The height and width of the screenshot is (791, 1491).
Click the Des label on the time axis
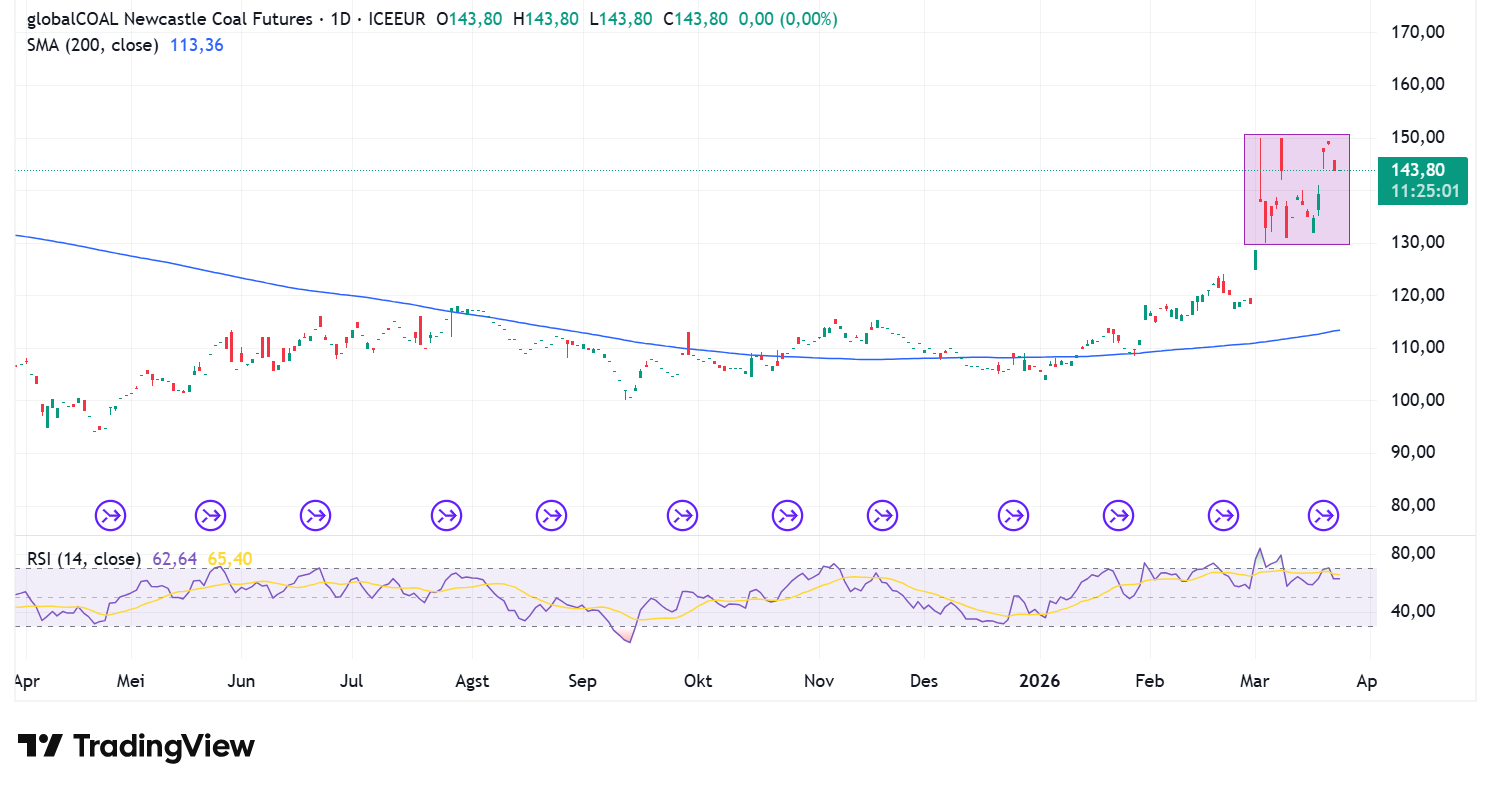tap(925, 681)
